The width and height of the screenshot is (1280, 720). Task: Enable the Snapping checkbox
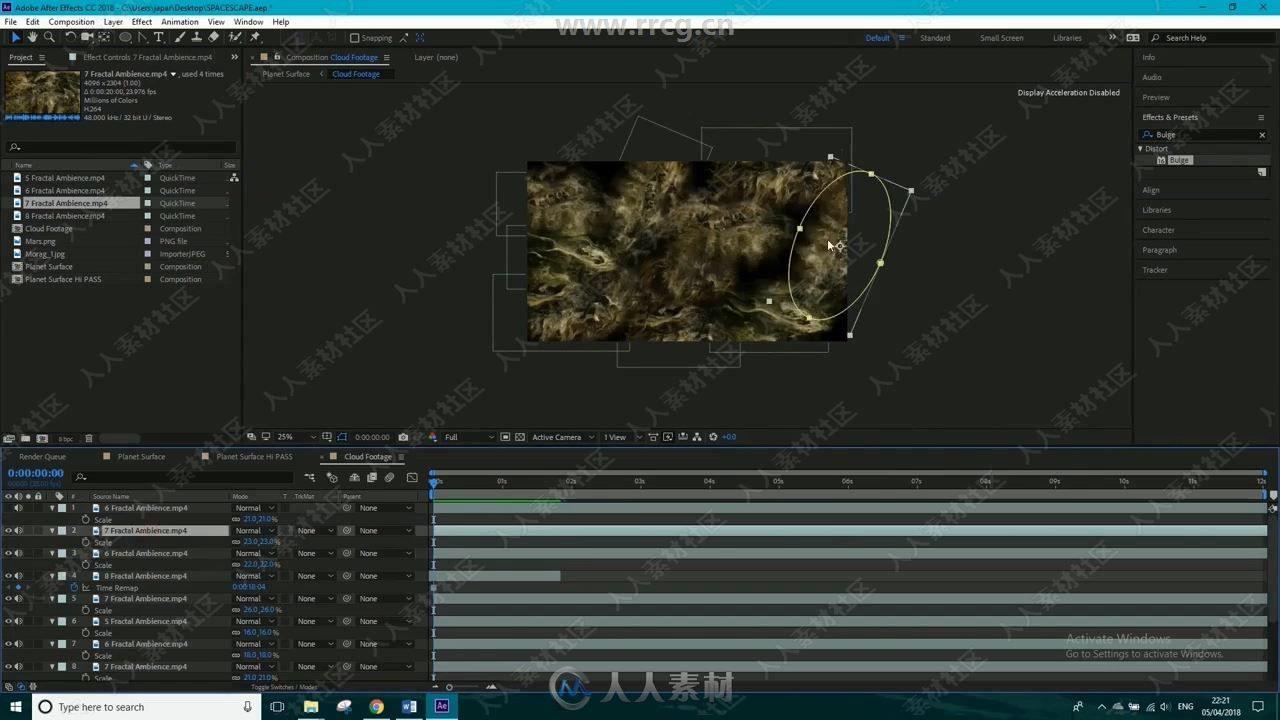(354, 38)
